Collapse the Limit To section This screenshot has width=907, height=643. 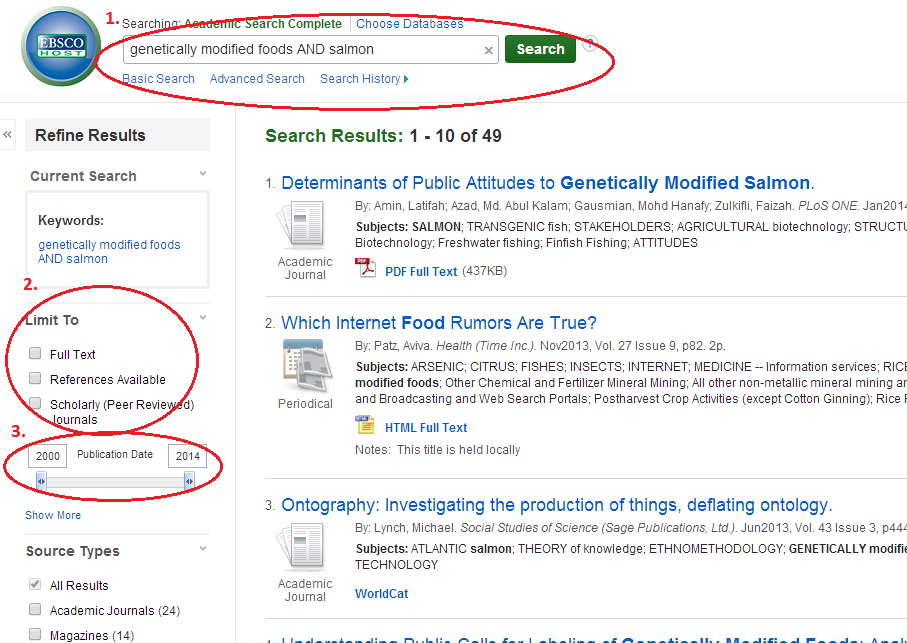coord(203,319)
